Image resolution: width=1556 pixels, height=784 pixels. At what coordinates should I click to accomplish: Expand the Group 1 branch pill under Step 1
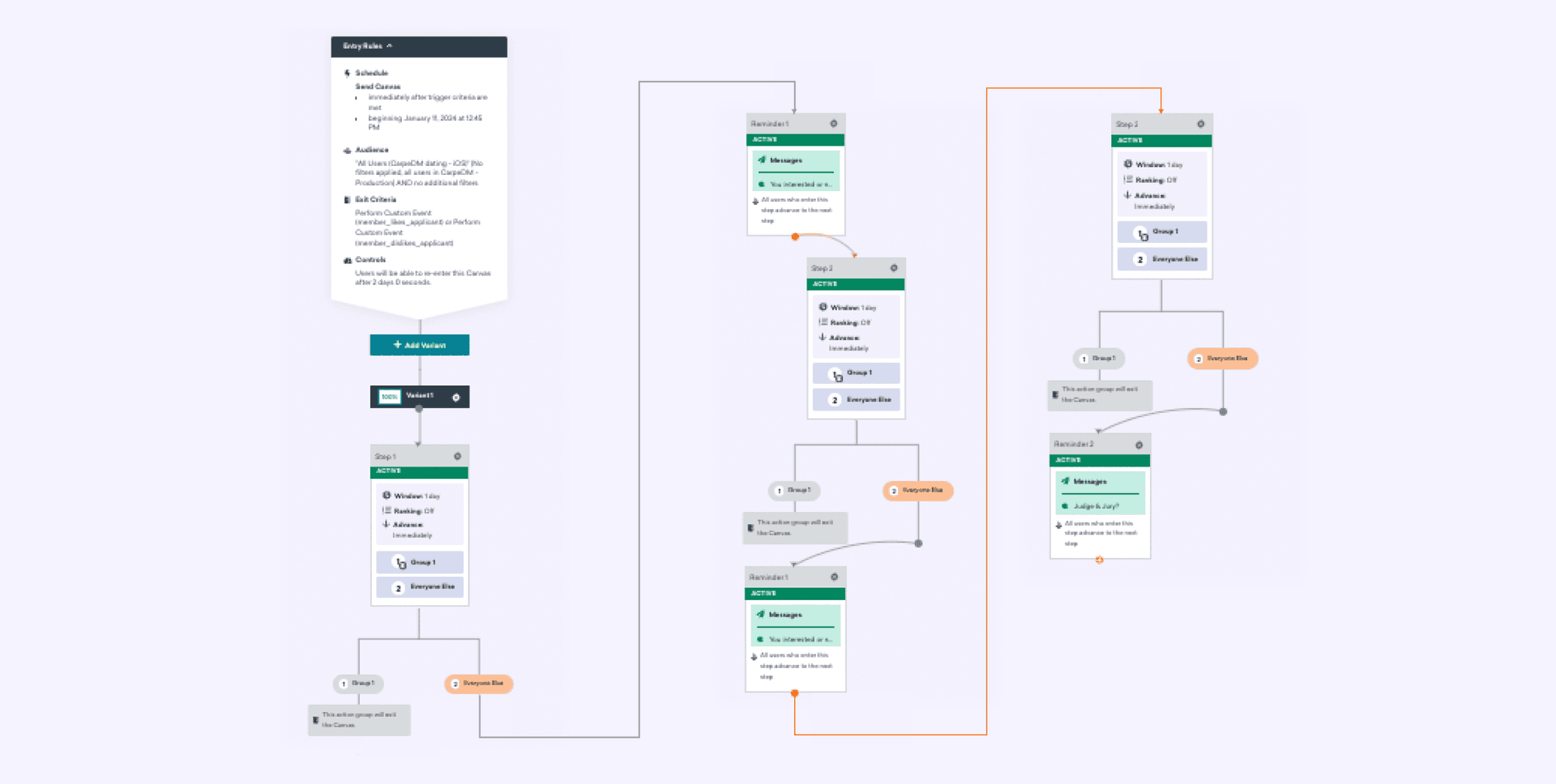[x=359, y=684]
